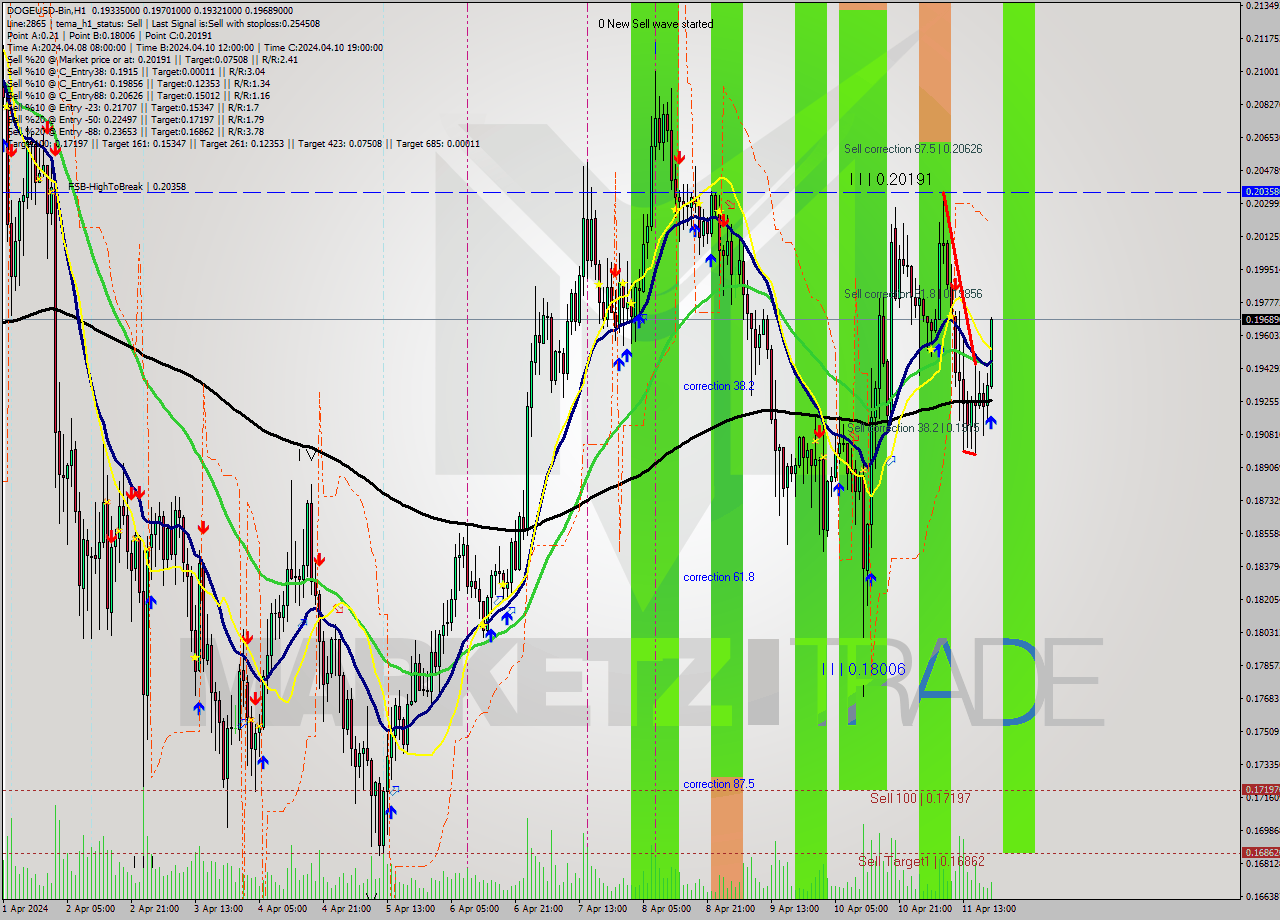Click the '8 Apr 05:00' time label

(x=666, y=908)
